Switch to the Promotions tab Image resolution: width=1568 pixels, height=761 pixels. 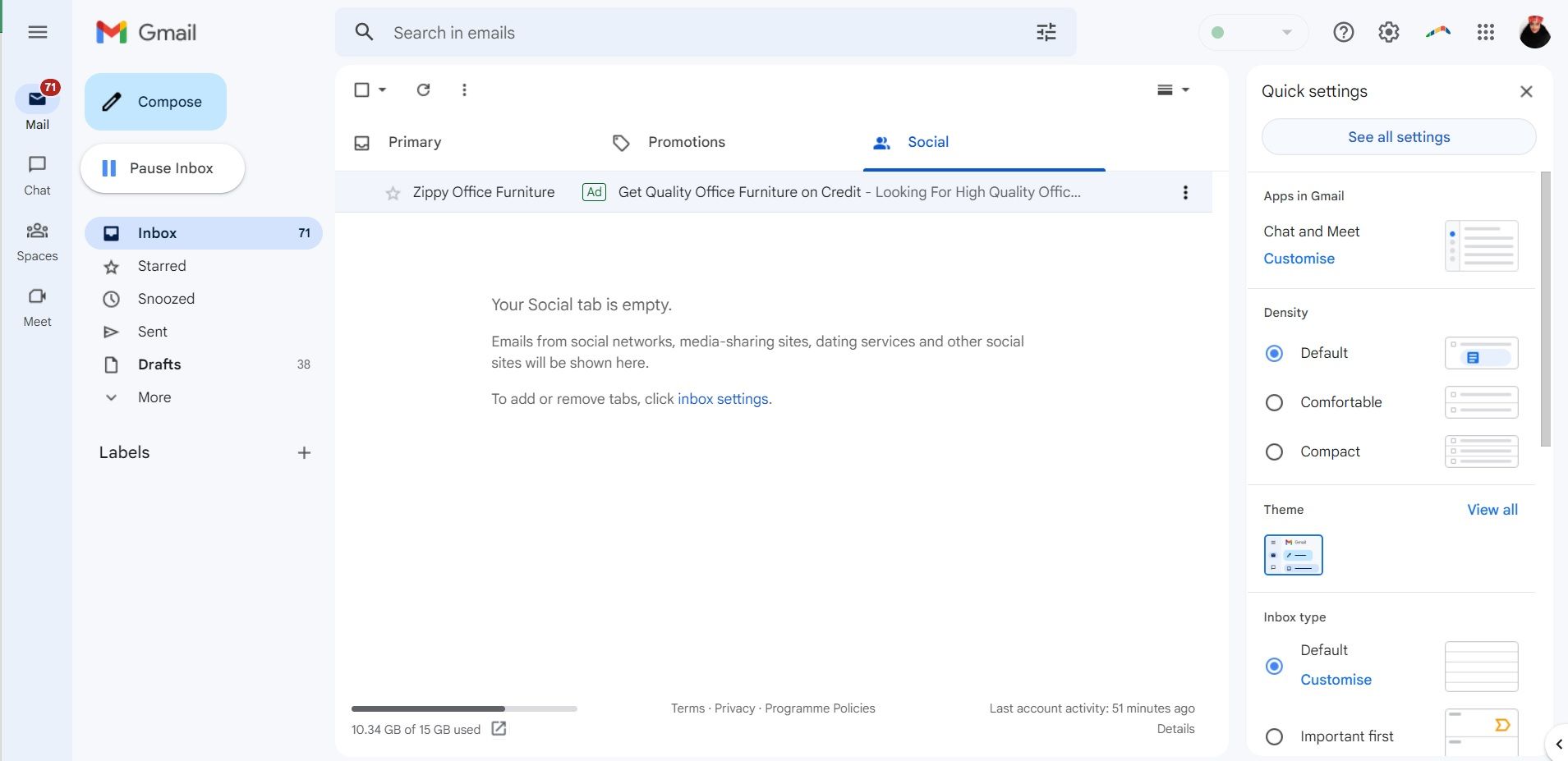[x=686, y=142]
